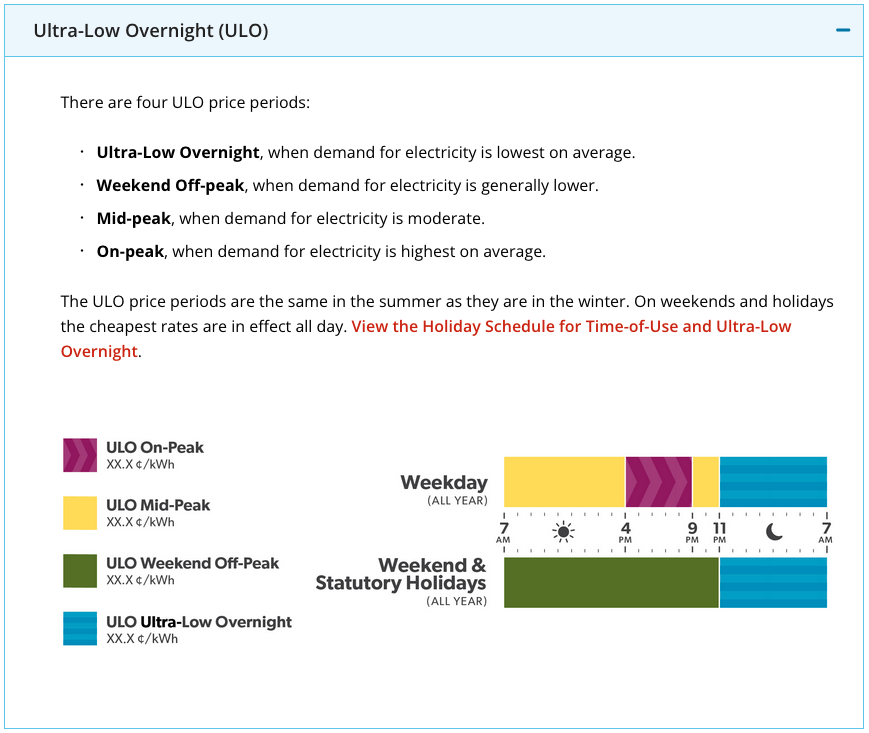
Task: Click the 9 PM timeline marker
Action: coord(692,532)
